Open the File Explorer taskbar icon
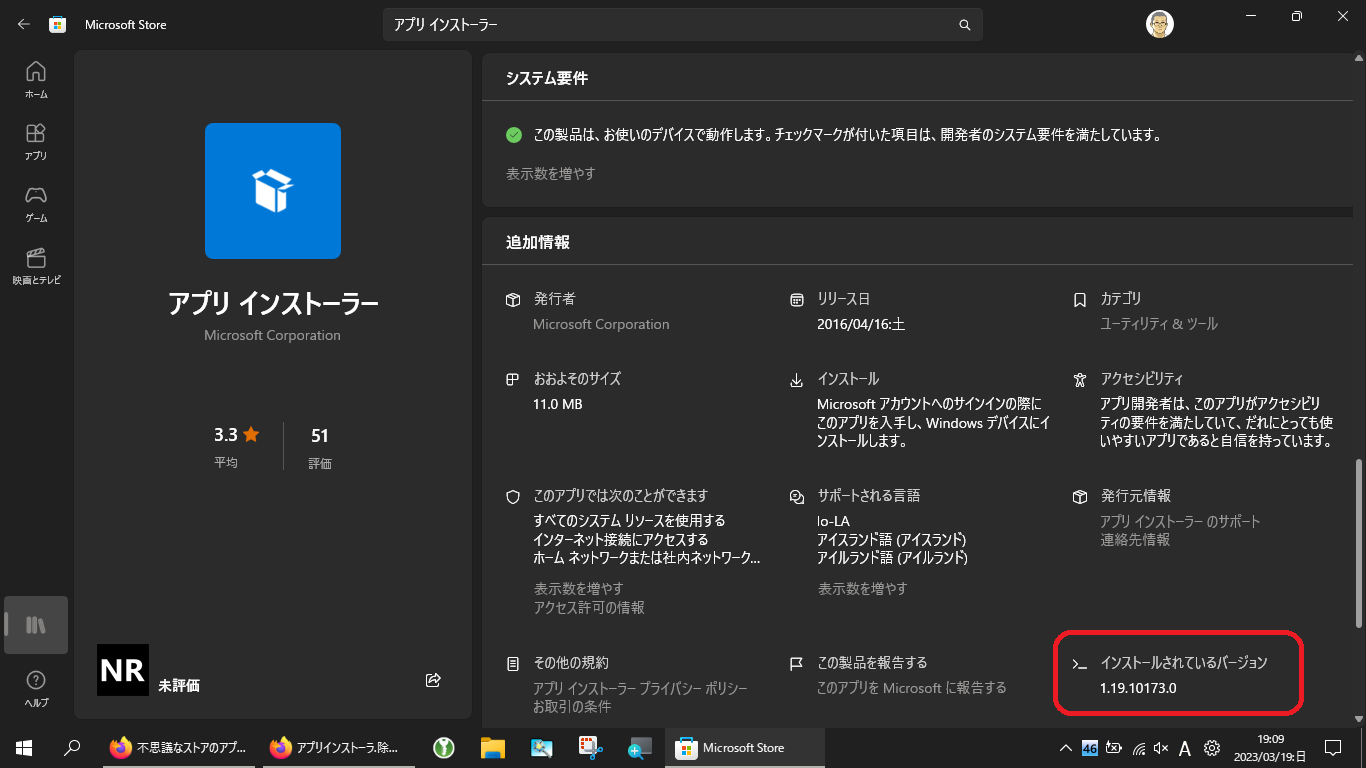This screenshot has width=1366, height=768. click(x=492, y=747)
